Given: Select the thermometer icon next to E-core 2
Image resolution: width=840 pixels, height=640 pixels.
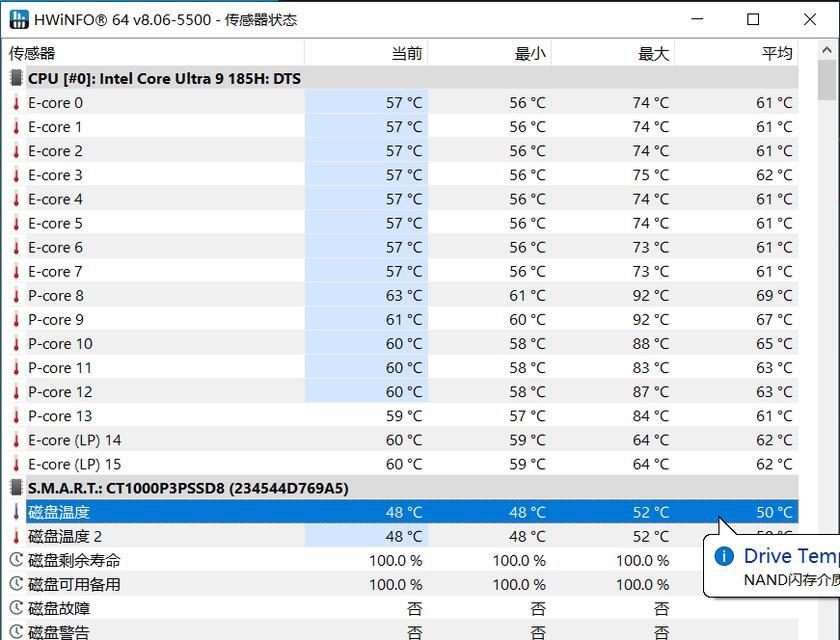Looking at the screenshot, I should pyautogui.click(x=16, y=151).
